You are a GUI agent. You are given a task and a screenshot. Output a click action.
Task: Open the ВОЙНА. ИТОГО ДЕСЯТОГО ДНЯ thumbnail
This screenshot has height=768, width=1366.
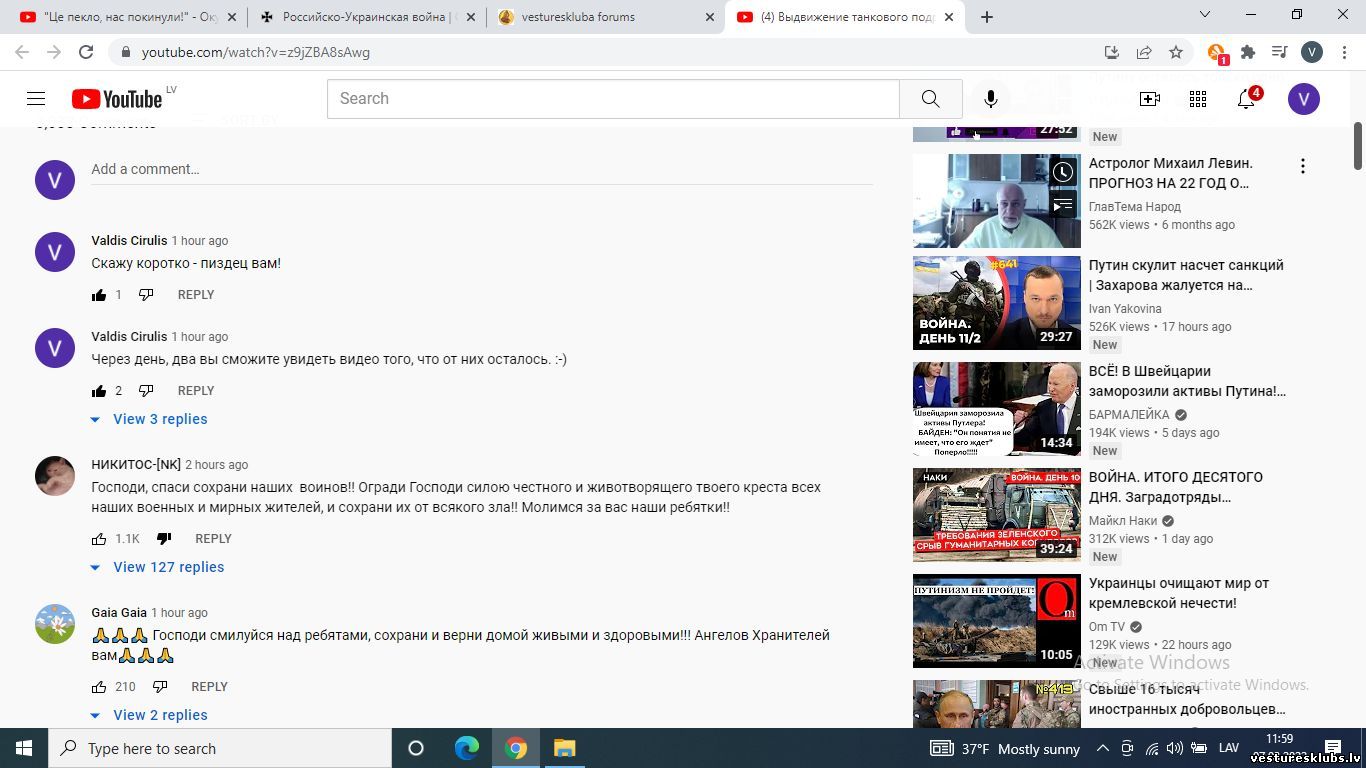tap(997, 515)
